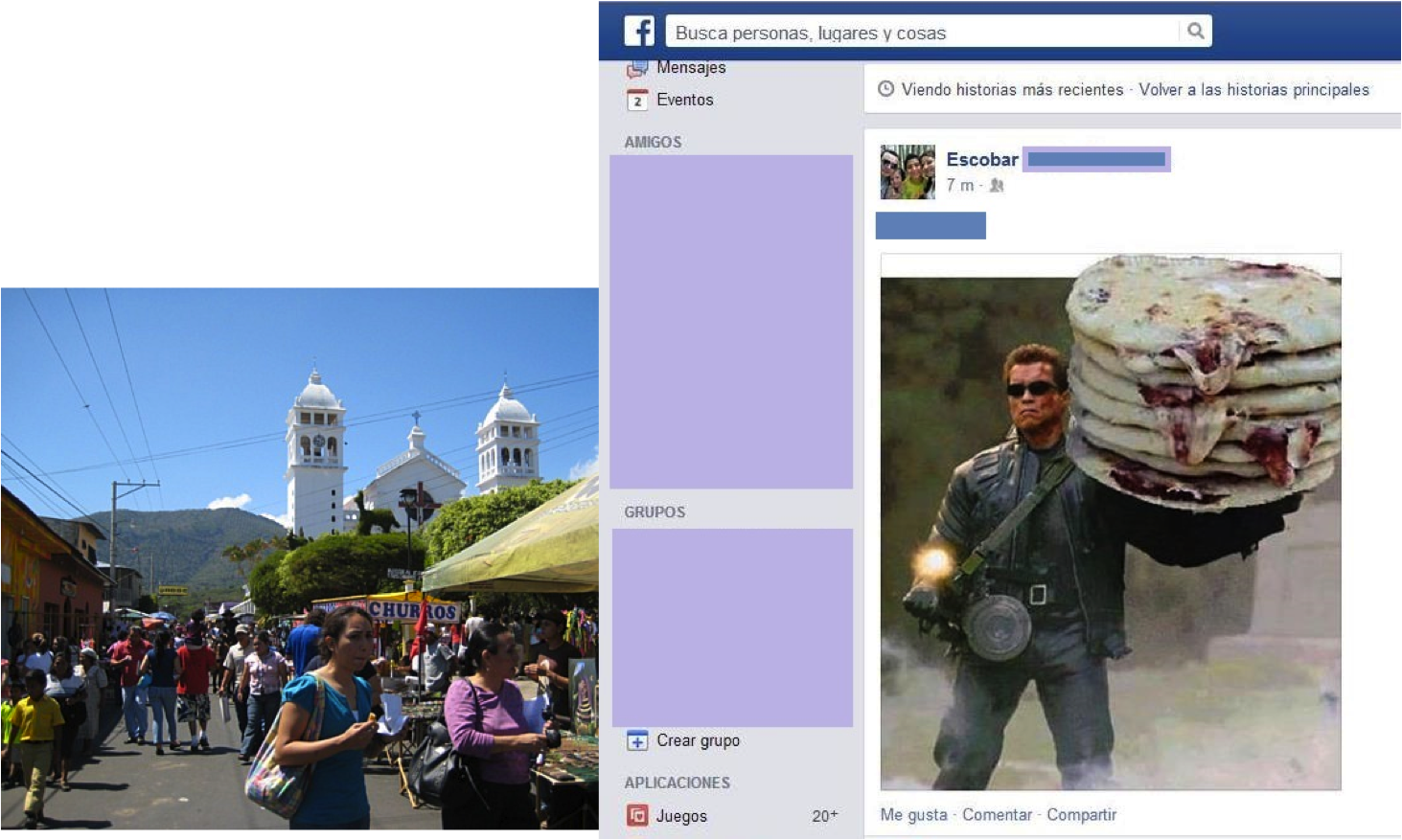Click Compartir under the post
This screenshot has height=840, width=1402.
click(1081, 814)
